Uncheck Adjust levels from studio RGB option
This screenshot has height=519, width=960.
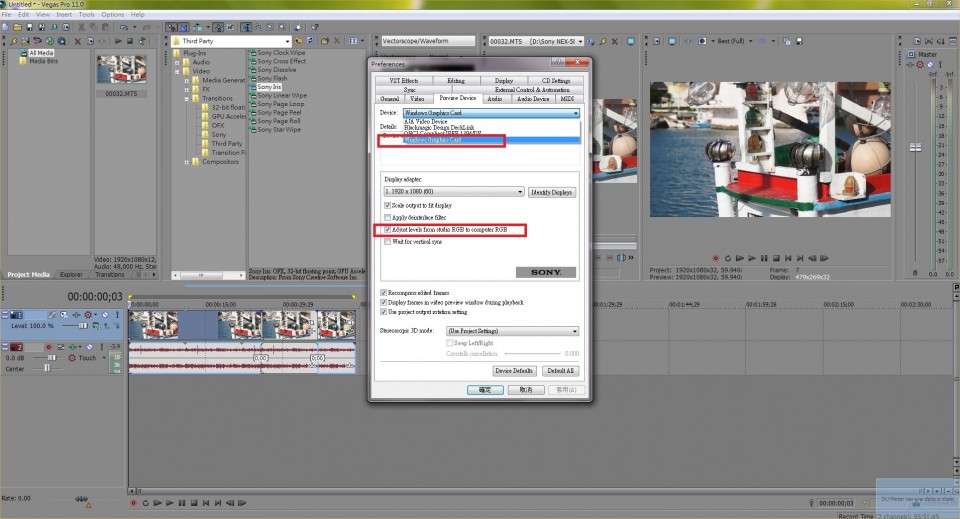tap(388, 230)
